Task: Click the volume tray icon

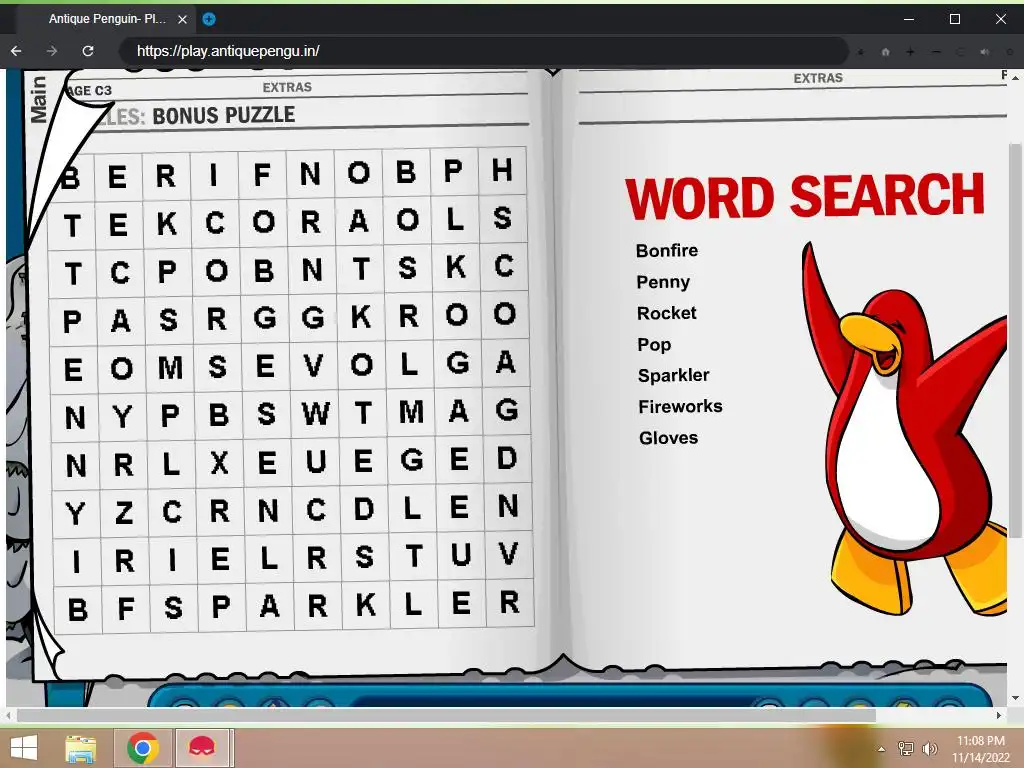Action: click(930, 748)
